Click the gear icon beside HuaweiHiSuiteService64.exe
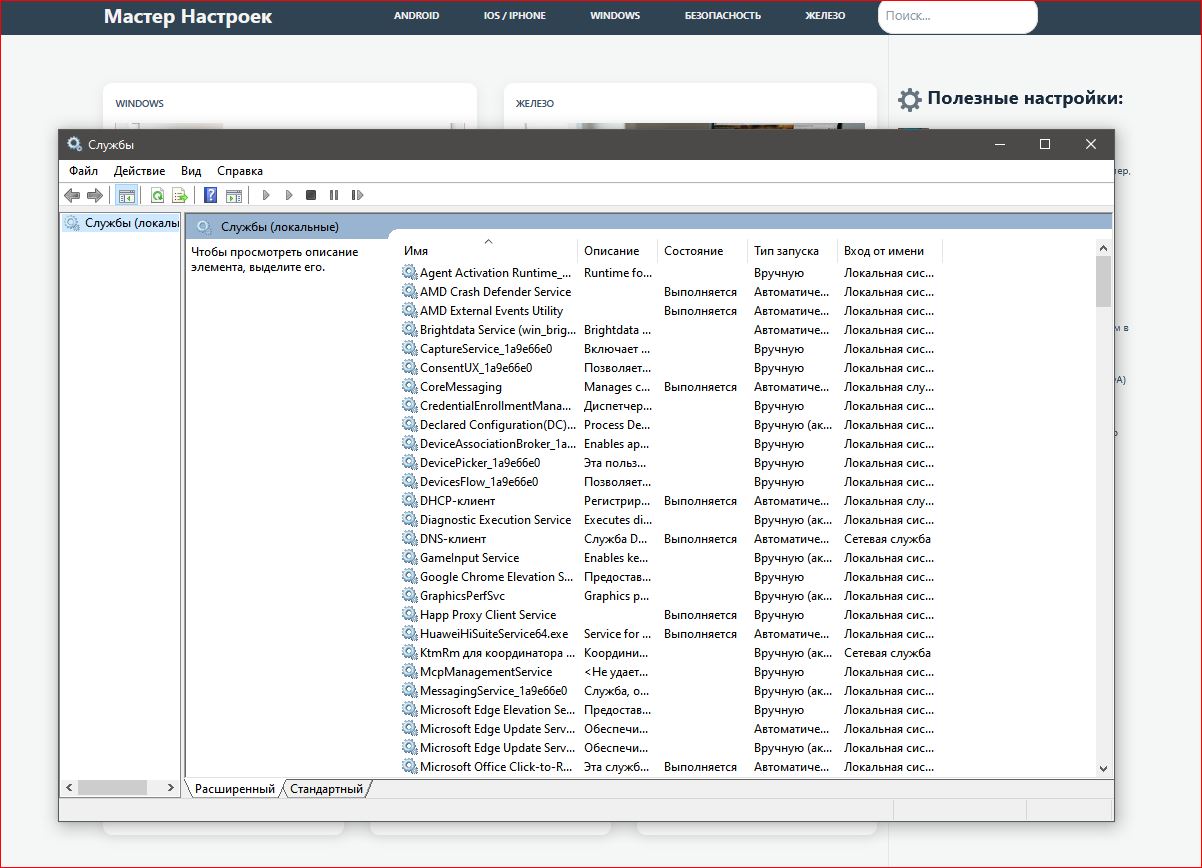The width and height of the screenshot is (1202, 868). point(410,634)
